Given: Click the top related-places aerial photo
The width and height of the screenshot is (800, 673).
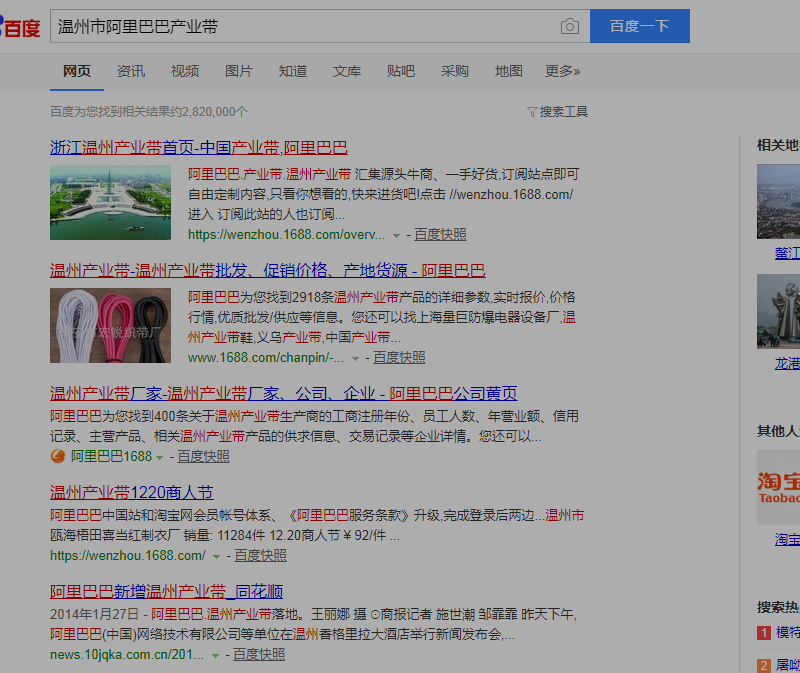Looking at the screenshot, I should point(778,201).
